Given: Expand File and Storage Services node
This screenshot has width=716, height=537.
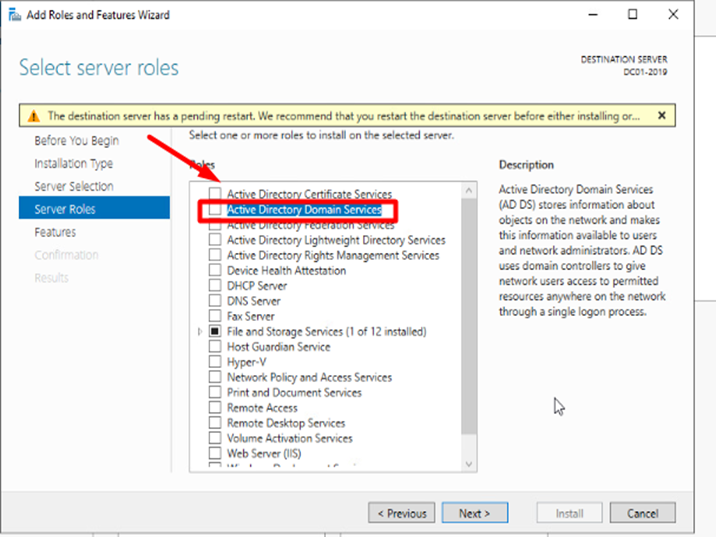Looking at the screenshot, I should point(201,332).
